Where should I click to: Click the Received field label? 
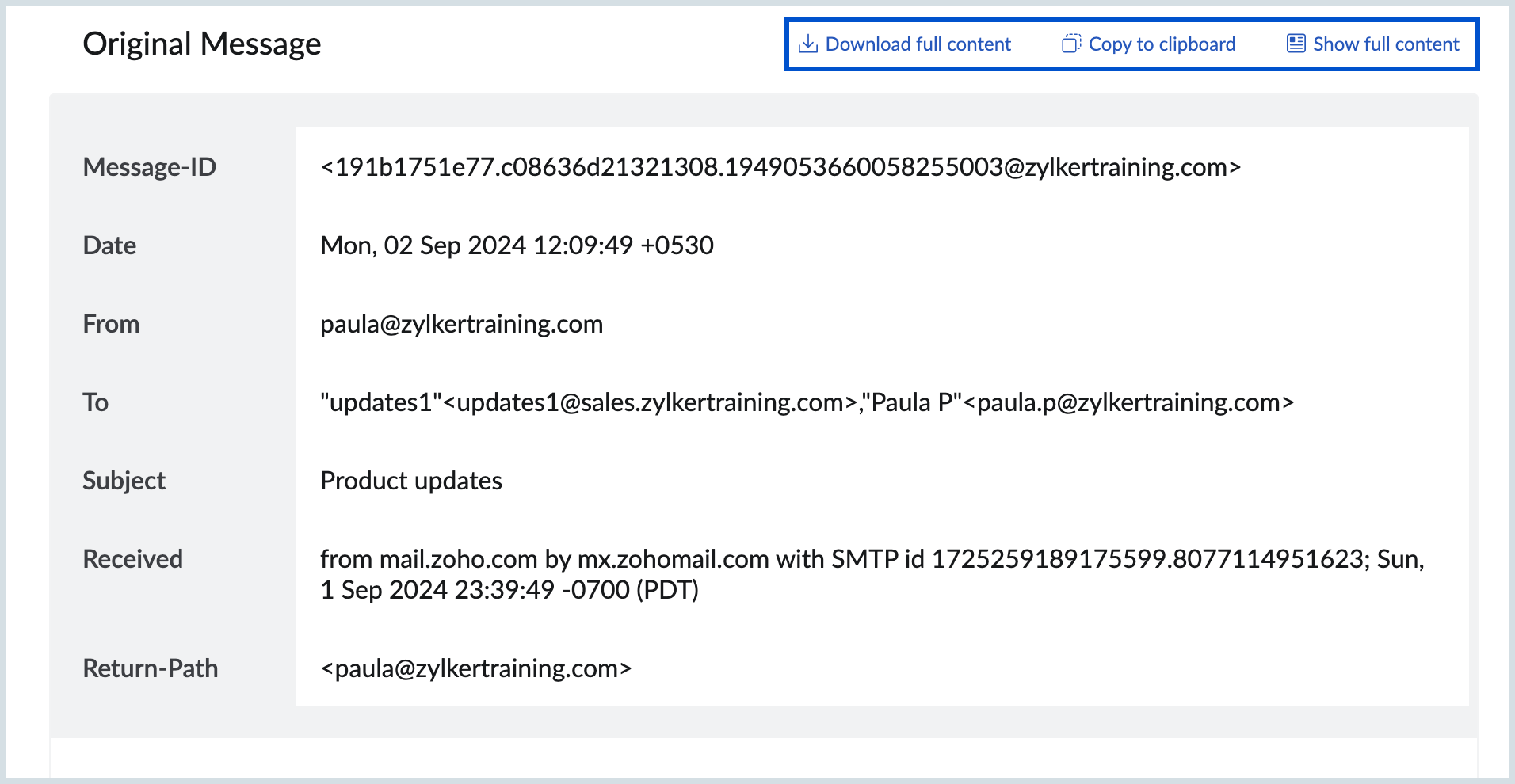(x=132, y=559)
